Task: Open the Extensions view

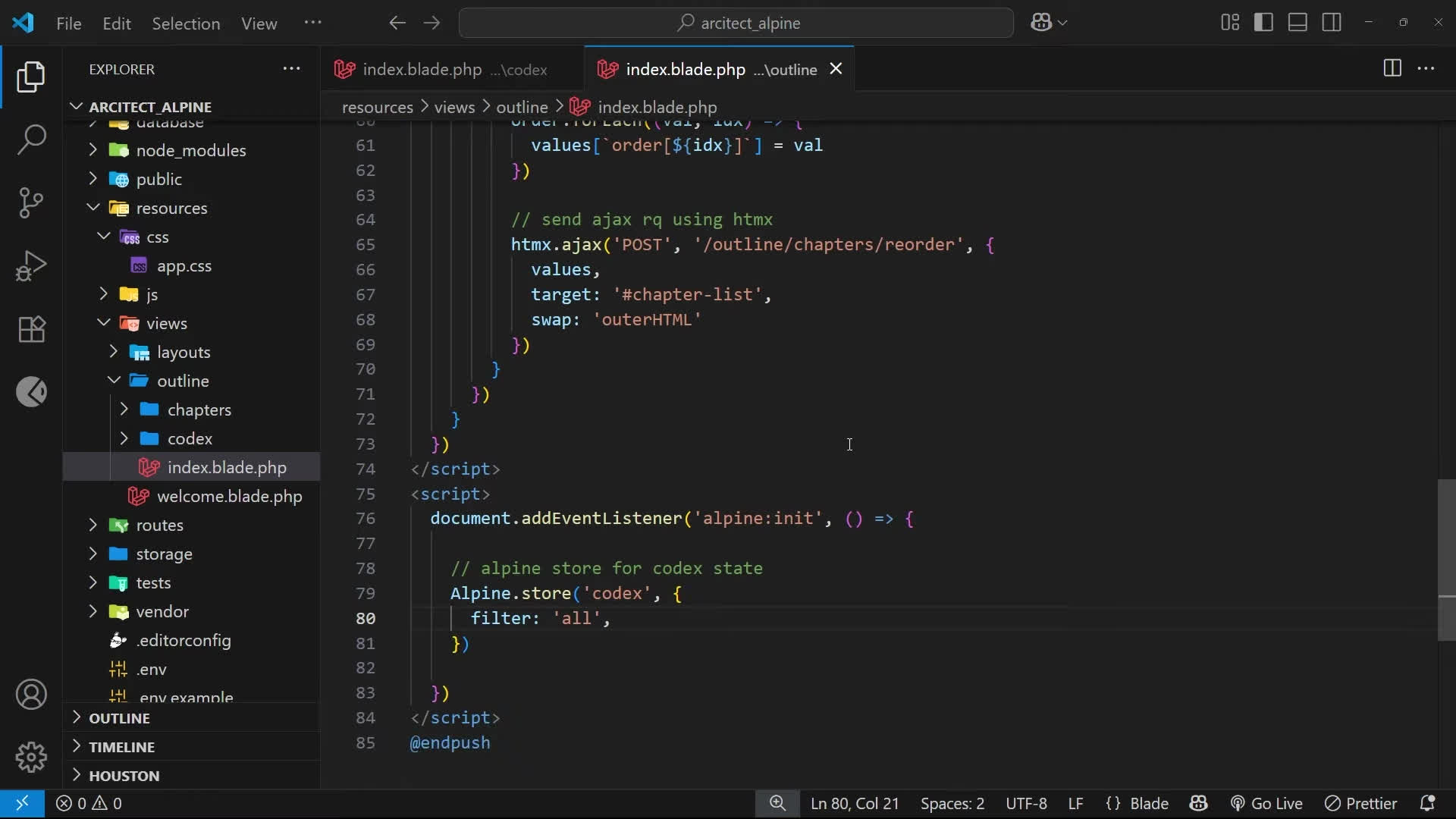Action: coord(31,329)
